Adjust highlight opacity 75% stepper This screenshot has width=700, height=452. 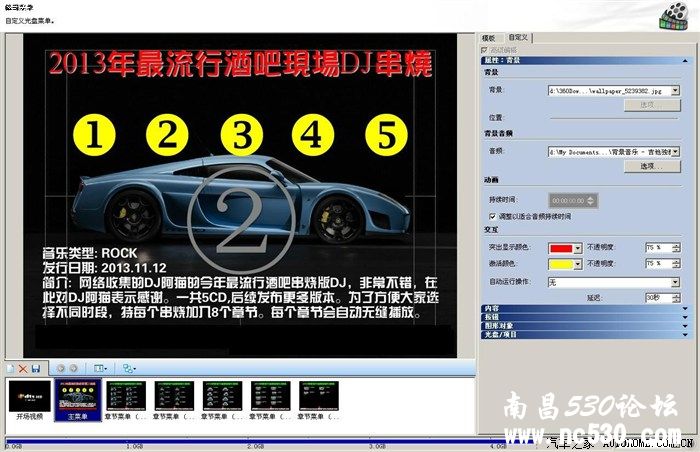[676, 248]
